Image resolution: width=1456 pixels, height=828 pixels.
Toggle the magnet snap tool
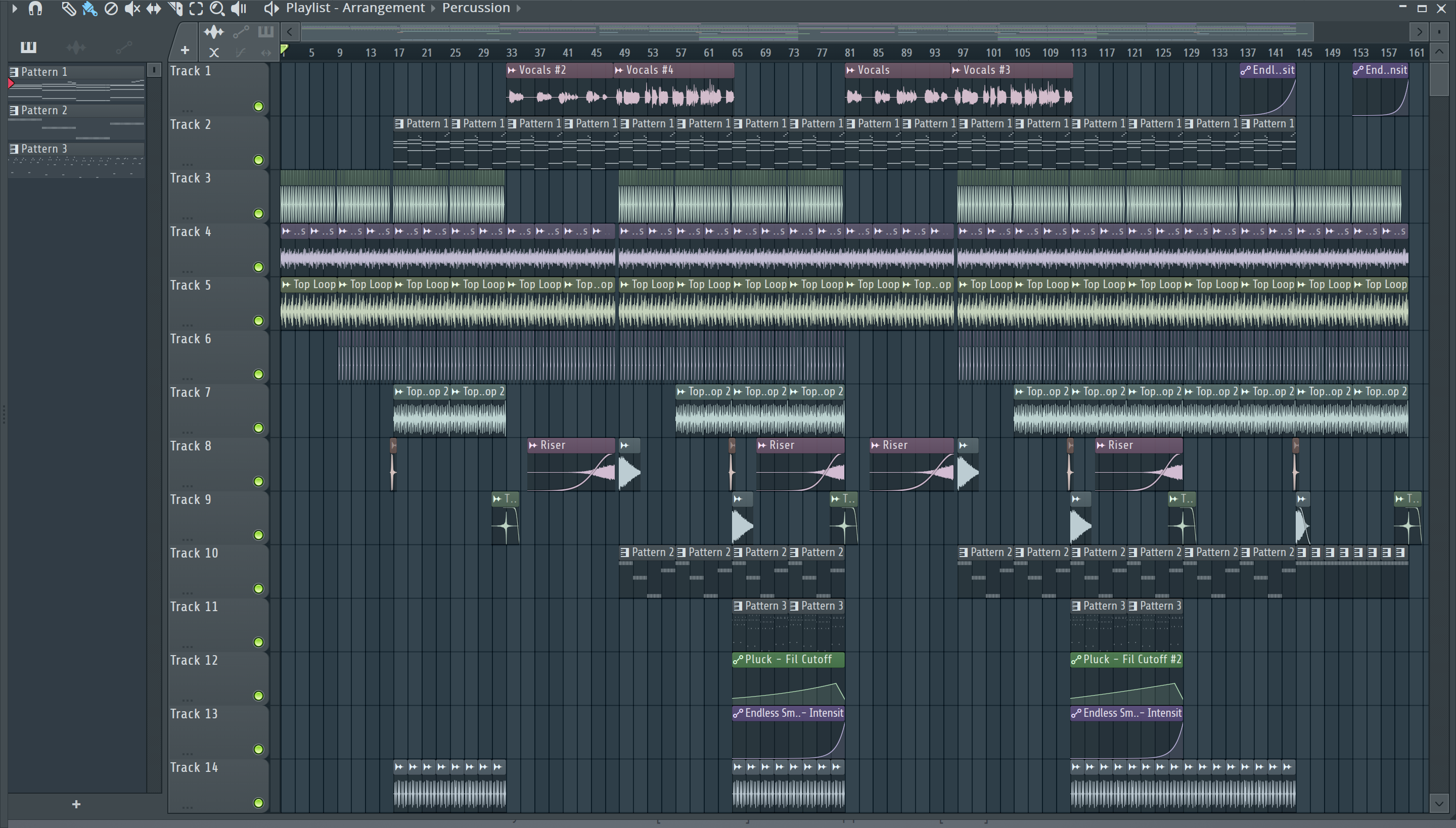[x=35, y=9]
